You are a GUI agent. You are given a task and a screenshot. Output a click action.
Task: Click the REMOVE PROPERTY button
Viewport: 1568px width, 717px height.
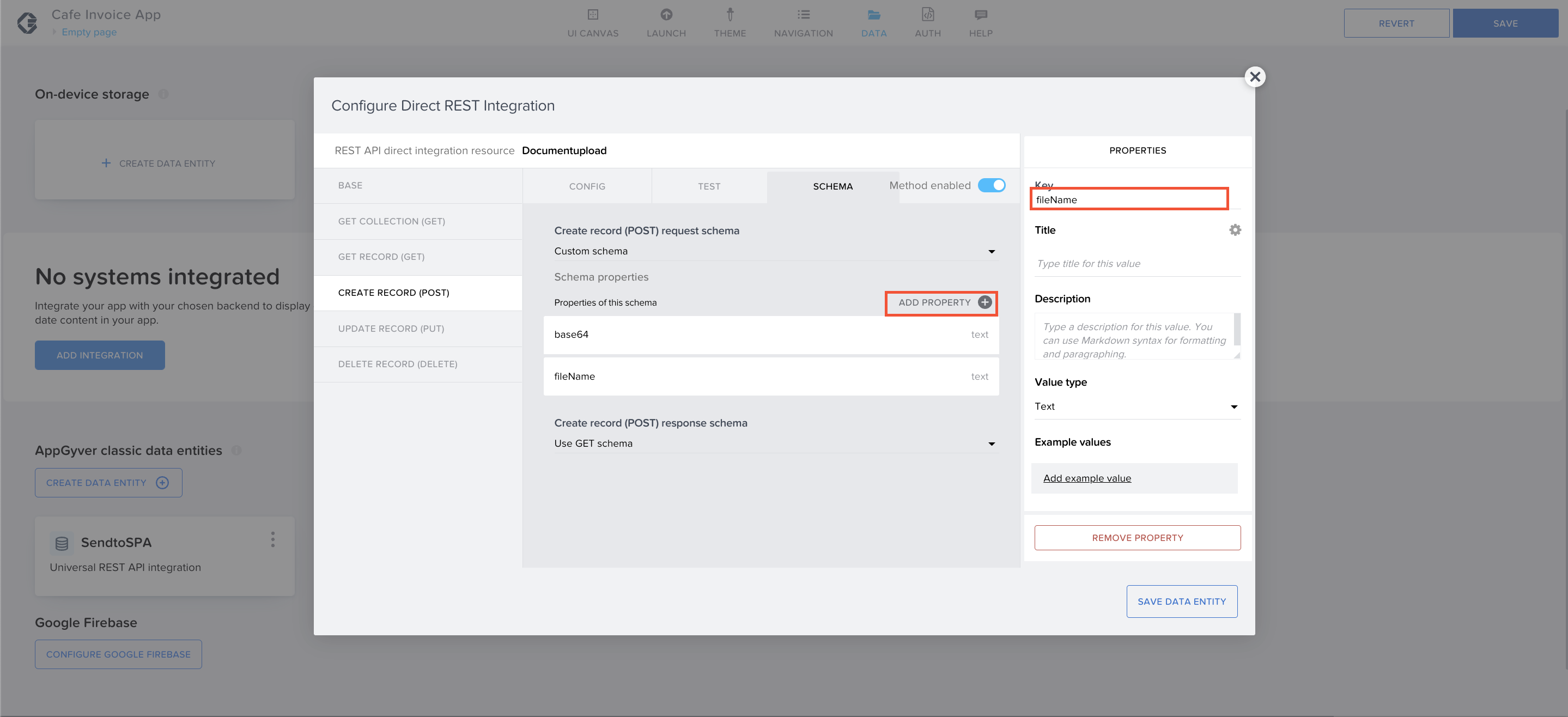pyautogui.click(x=1137, y=537)
